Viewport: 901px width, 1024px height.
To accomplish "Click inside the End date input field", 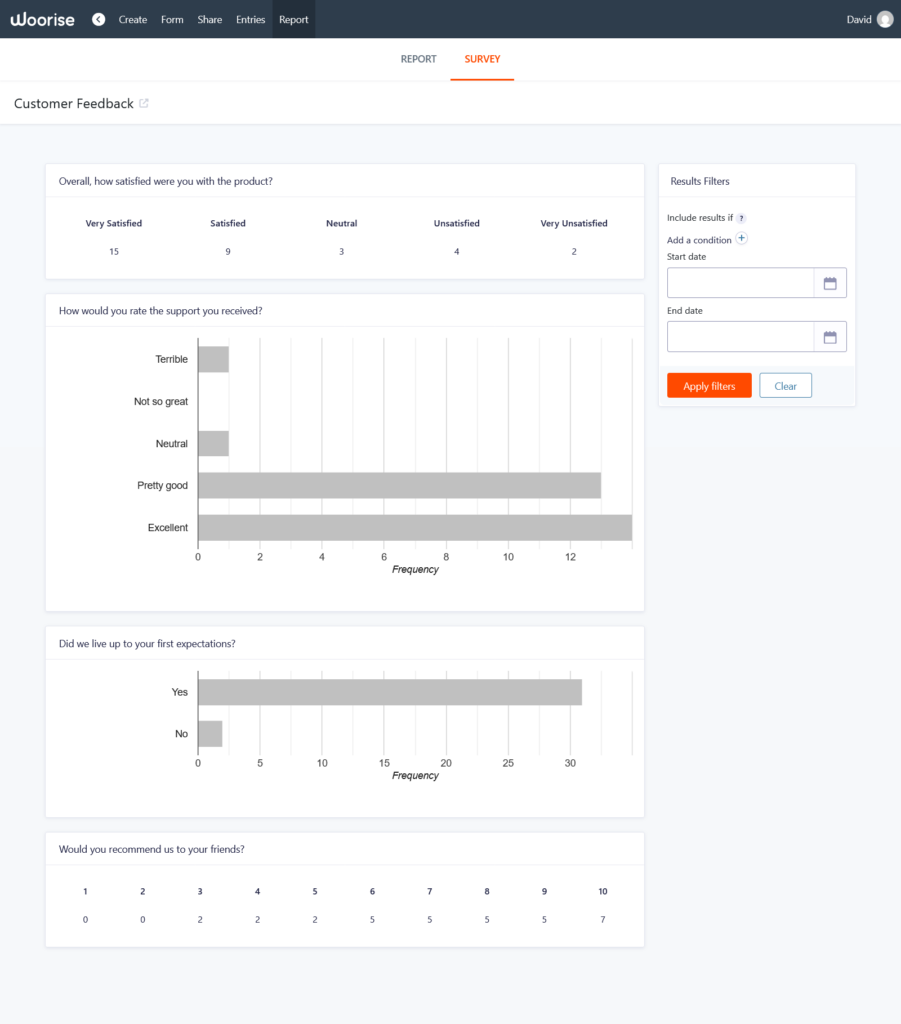I will (740, 336).
